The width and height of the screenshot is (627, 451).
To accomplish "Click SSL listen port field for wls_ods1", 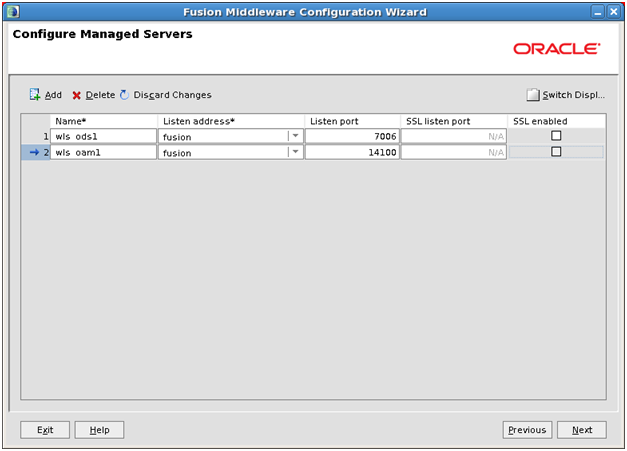I will point(454,136).
